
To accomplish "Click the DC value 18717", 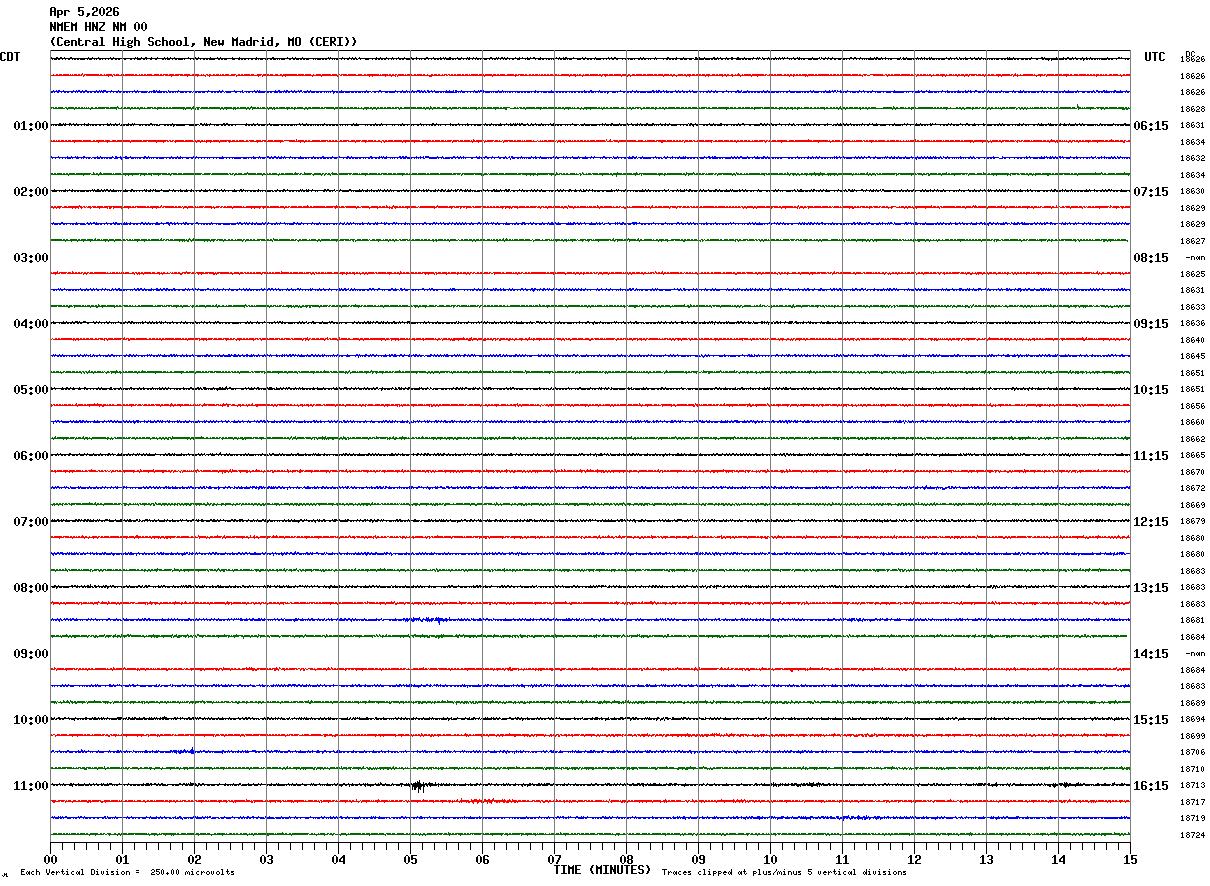I will pos(1193,802).
